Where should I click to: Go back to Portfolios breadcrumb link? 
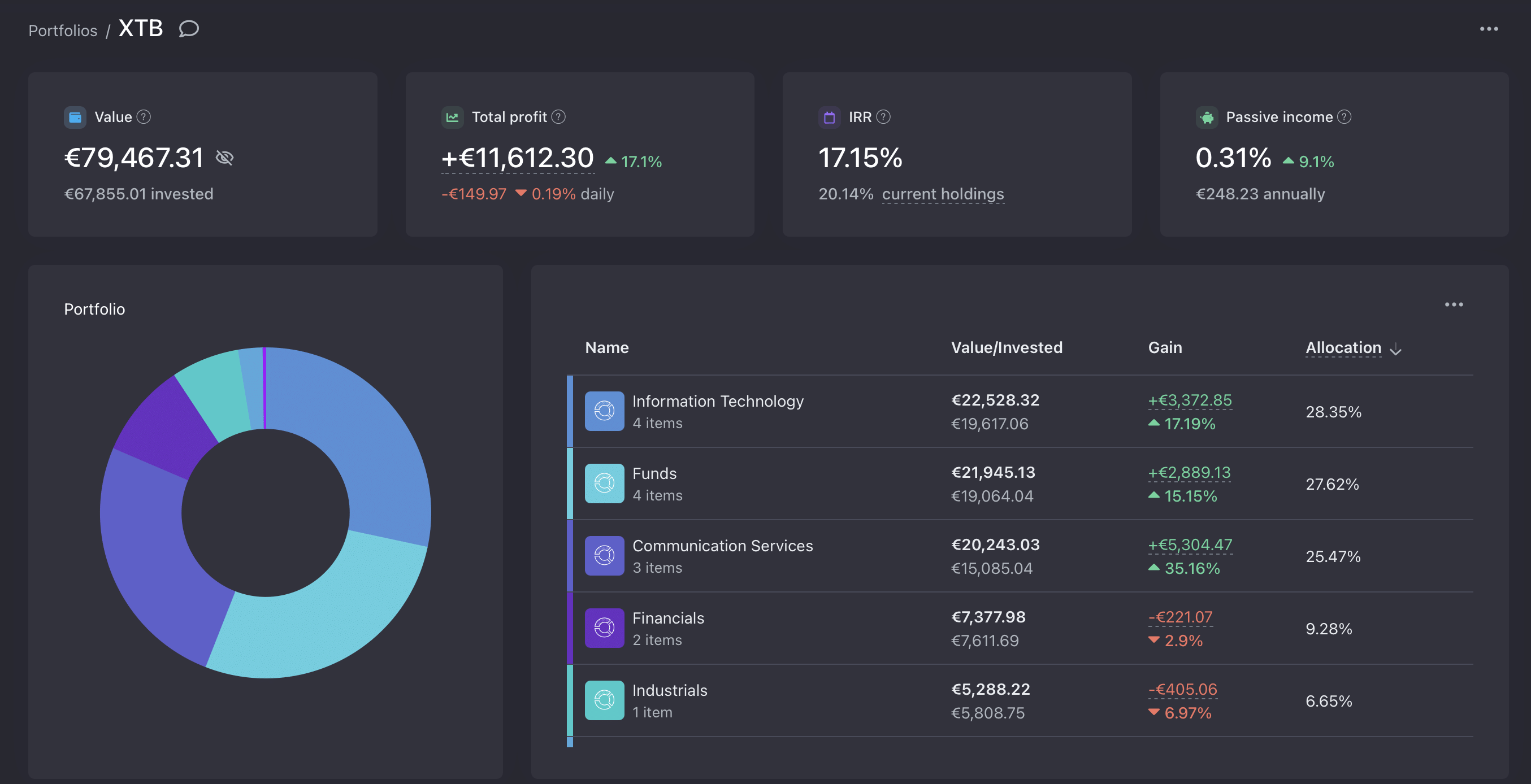63,31
